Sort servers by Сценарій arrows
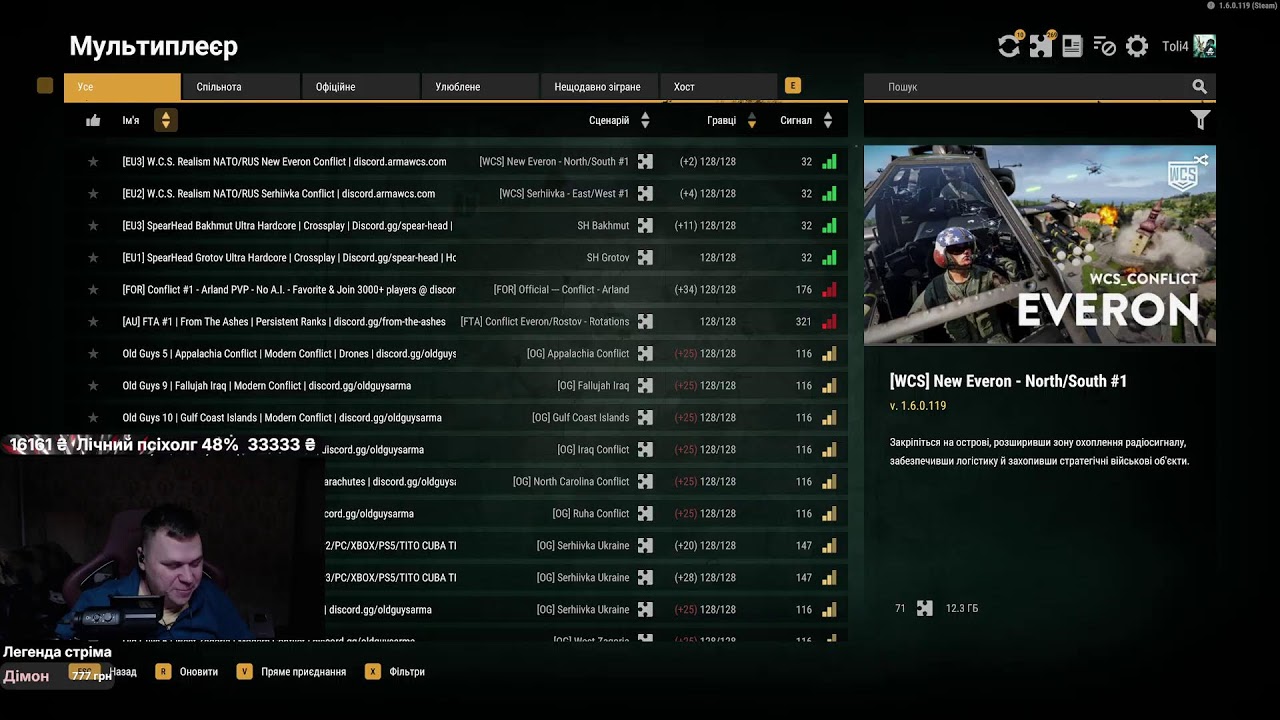The height and width of the screenshot is (720, 1280). (645, 120)
